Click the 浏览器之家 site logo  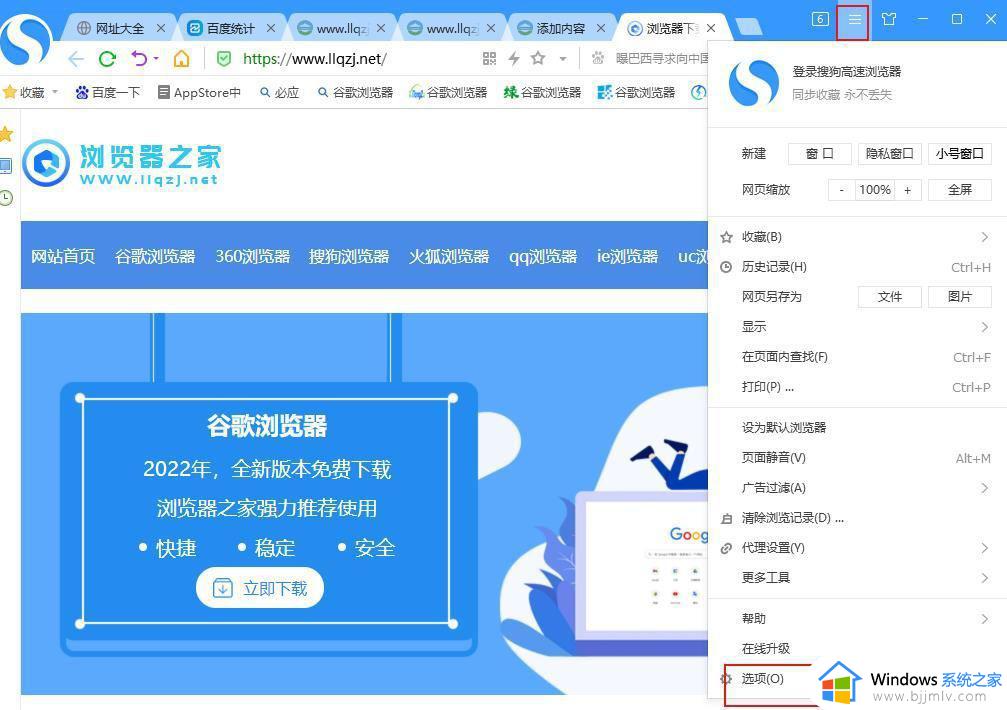click(x=121, y=163)
